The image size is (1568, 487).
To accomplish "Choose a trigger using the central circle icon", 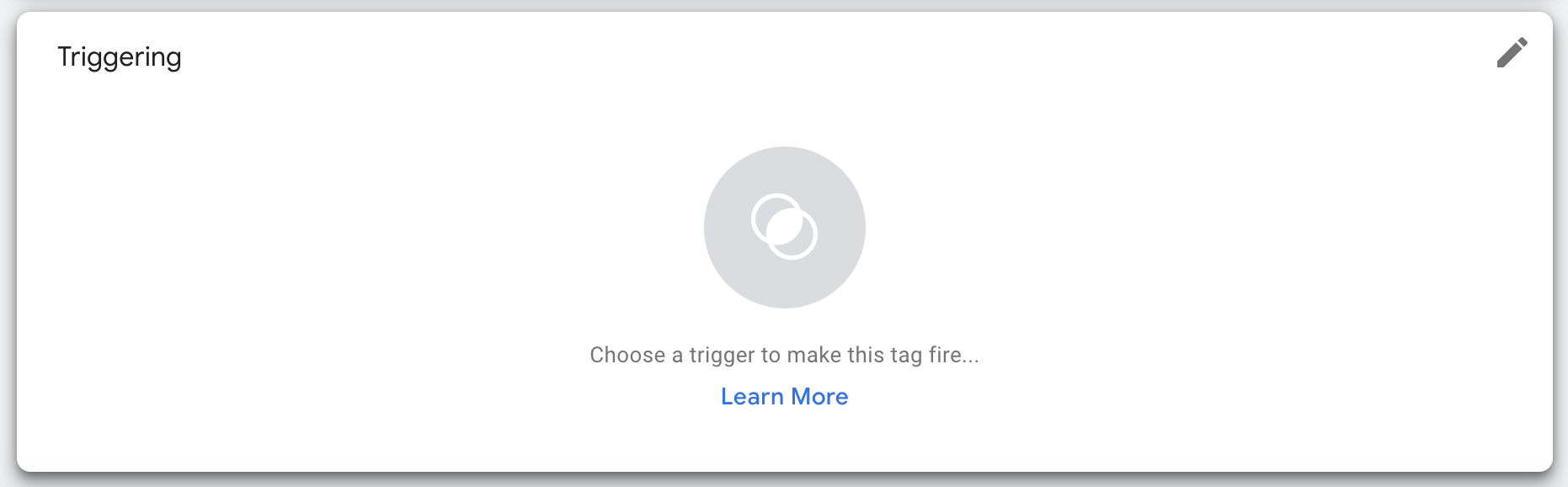I will 784,227.
